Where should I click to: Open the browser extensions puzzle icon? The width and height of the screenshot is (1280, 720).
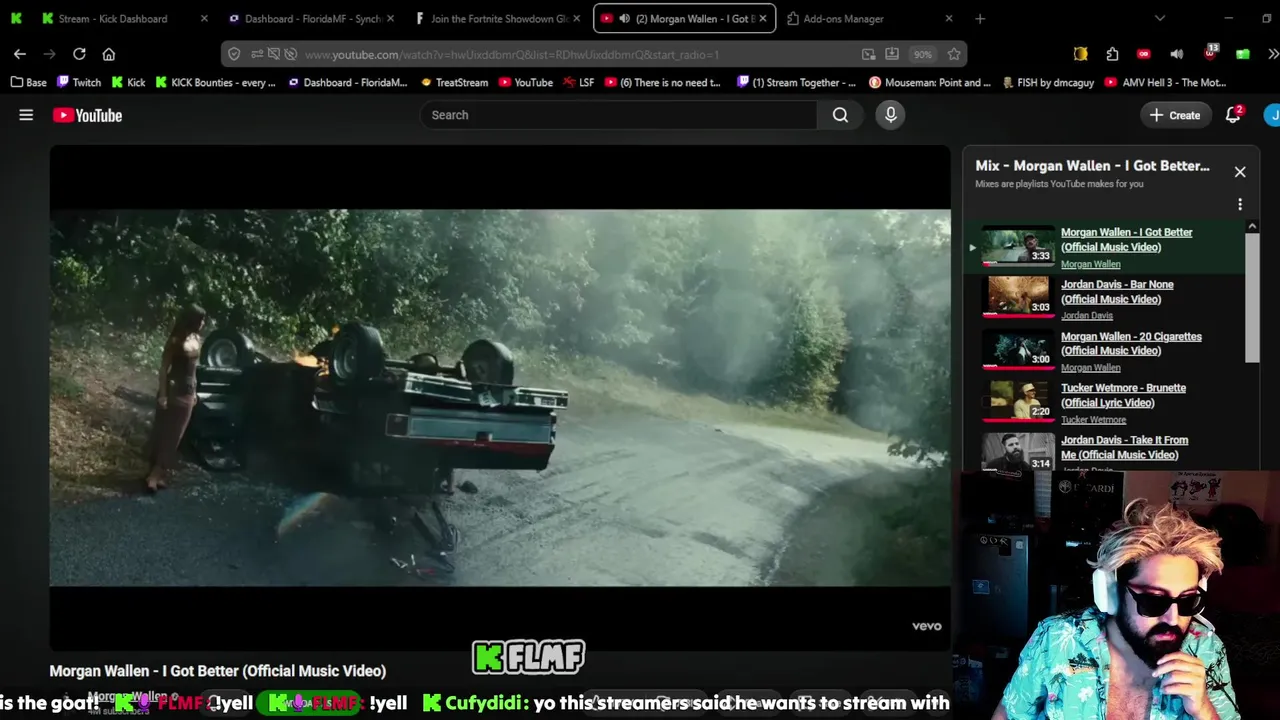coord(1112,54)
